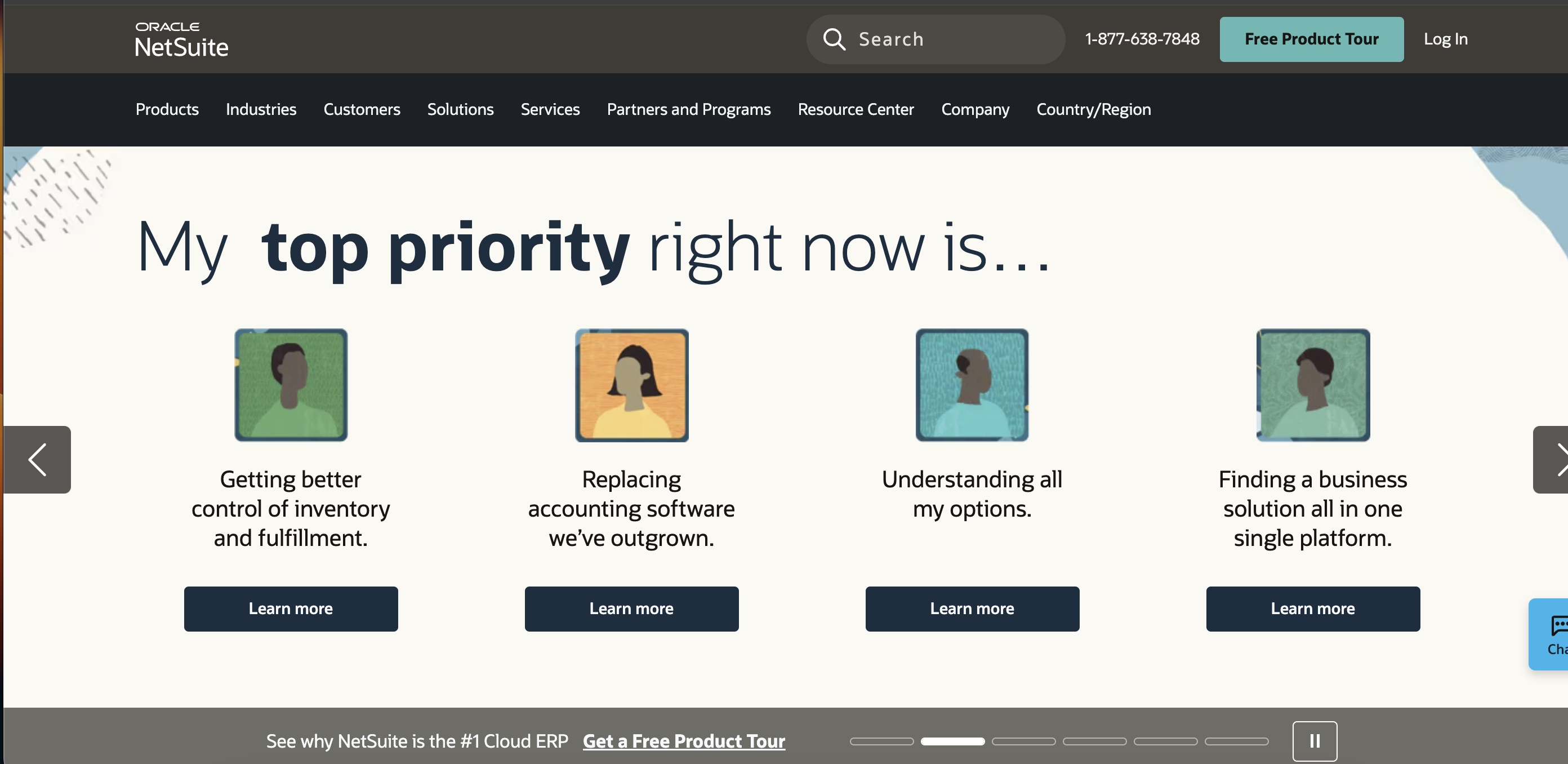This screenshot has height=764, width=1568.
Task: Expand the Solutions navigation menu
Action: pos(460,109)
